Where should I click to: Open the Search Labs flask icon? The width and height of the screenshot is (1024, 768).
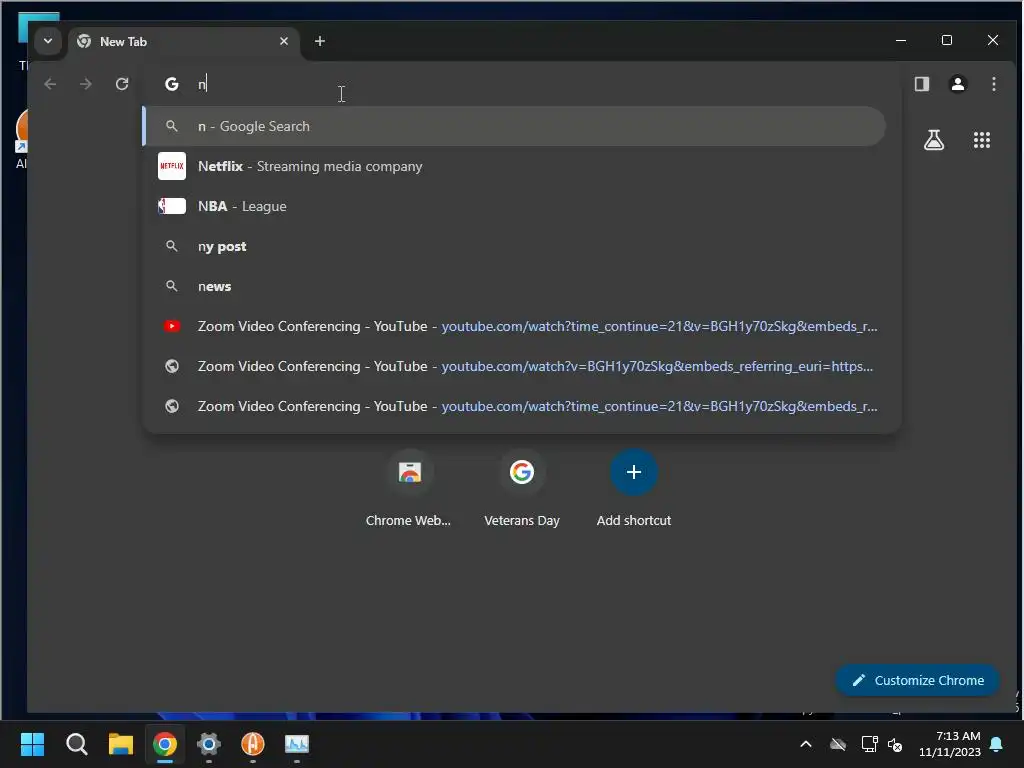click(x=934, y=140)
